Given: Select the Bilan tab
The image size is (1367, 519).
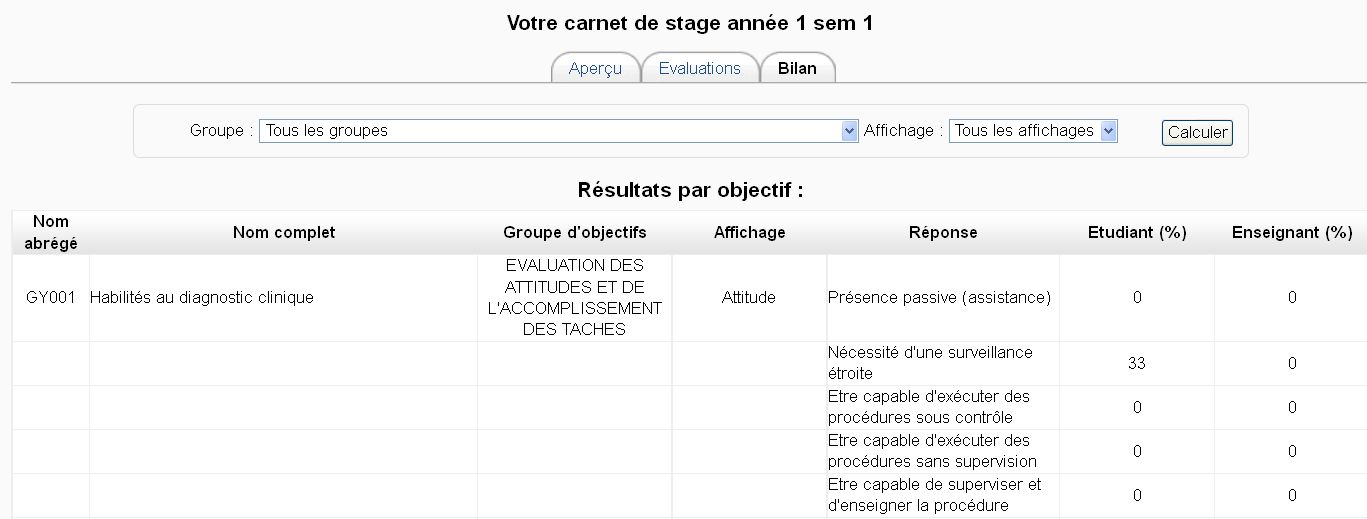Looking at the screenshot, I should point(797,68).
